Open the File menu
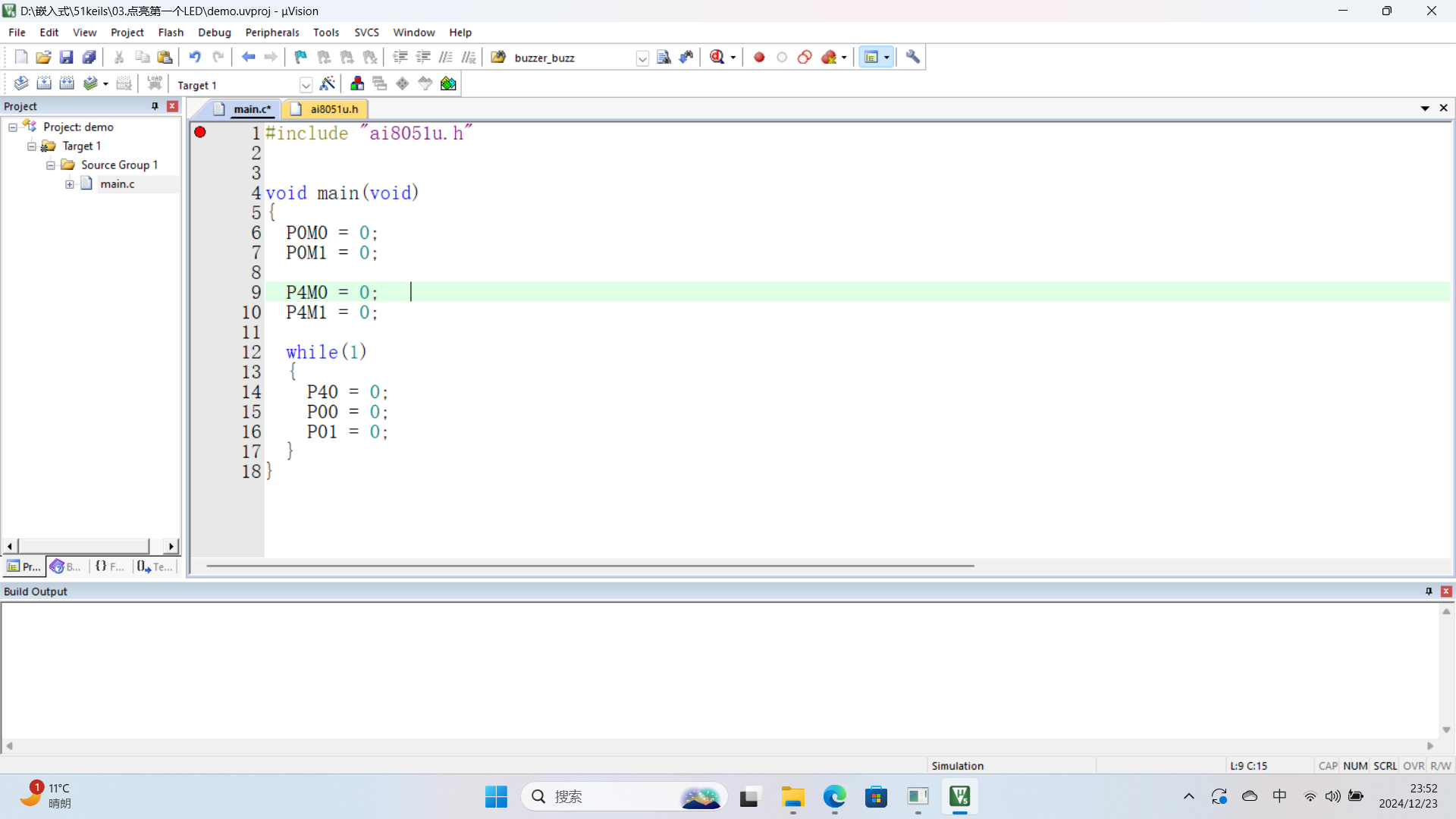1456x819 pixels. click(17, 32)
